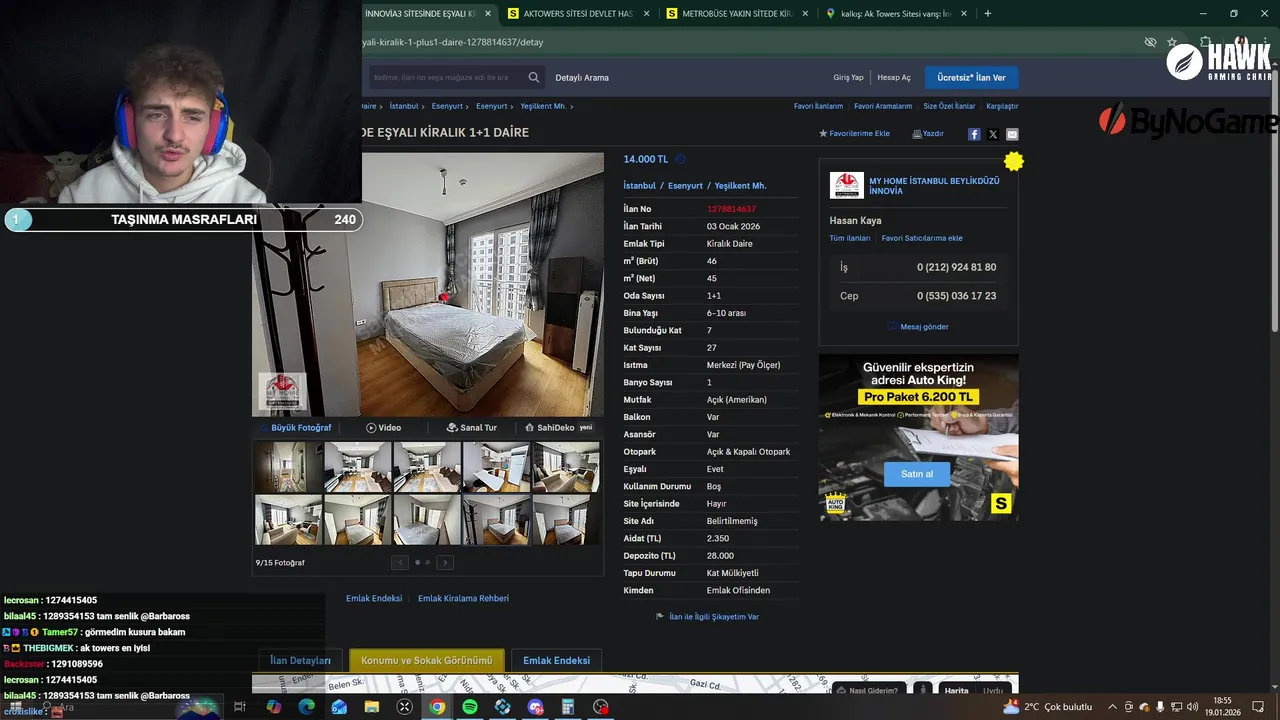
Task: Close the Ak Towers Sitesi maps tab
Action: 964,13
